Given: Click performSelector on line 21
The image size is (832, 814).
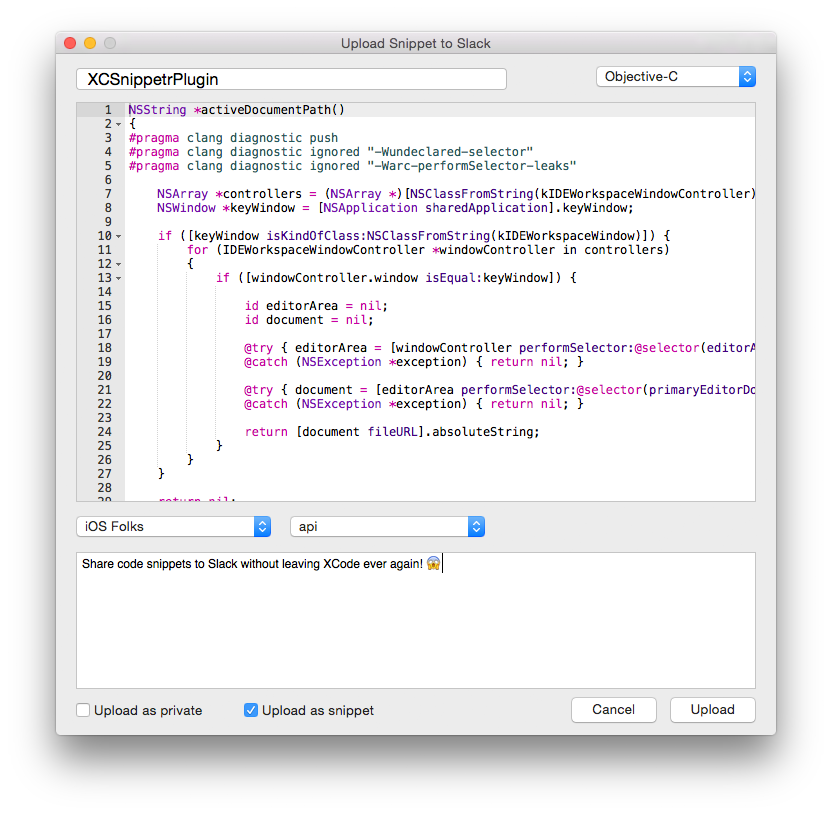Looking at the screenshot, I should [x=515, y=390].
